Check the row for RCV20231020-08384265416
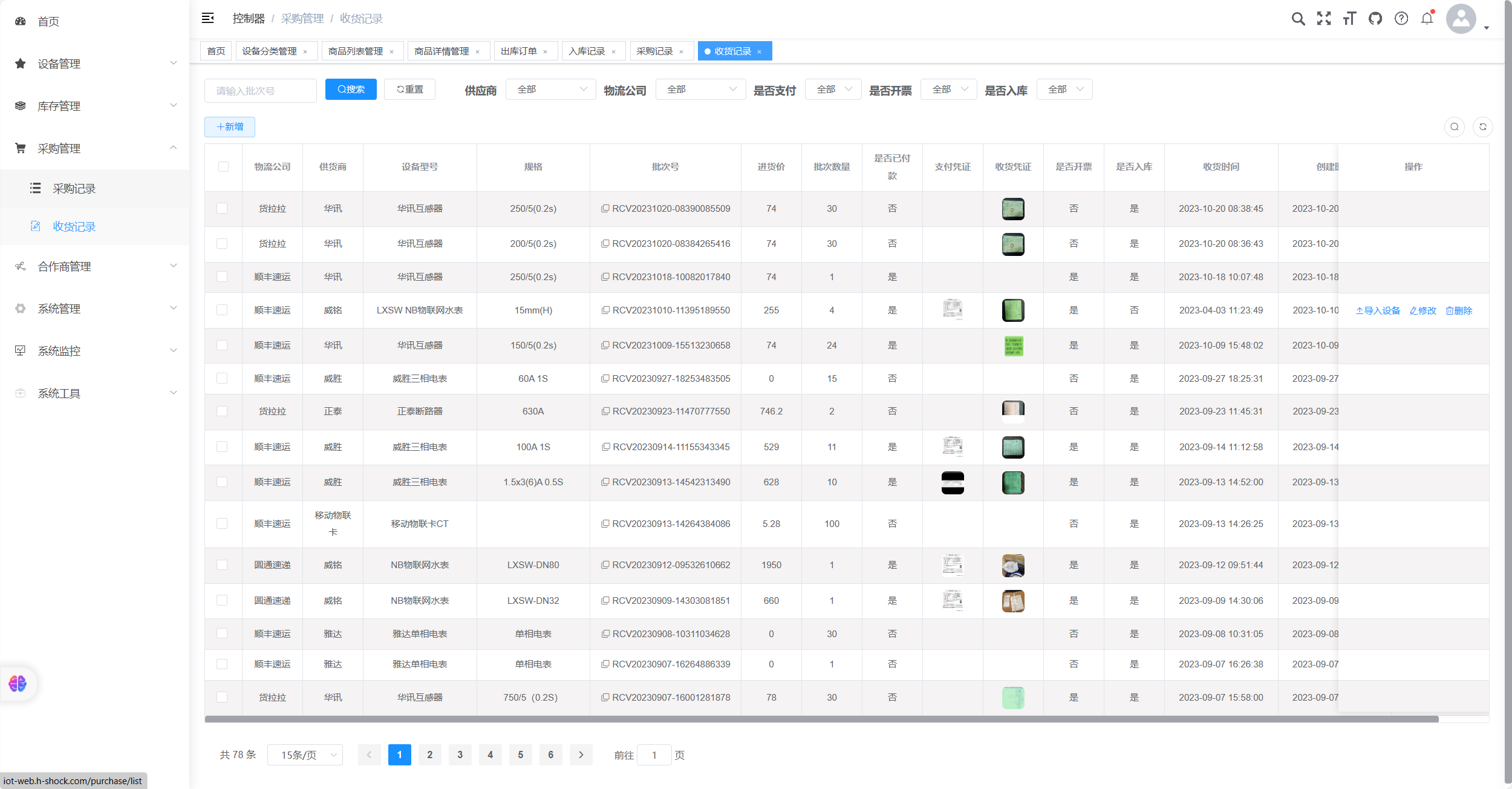Viewport: 1512px width, 789px height. (x=222, y=243)
